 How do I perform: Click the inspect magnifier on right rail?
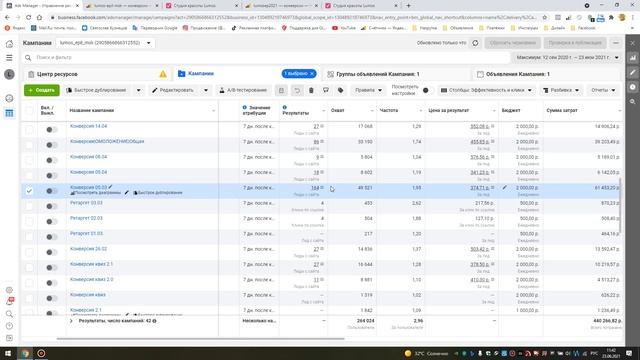[633, 102]
